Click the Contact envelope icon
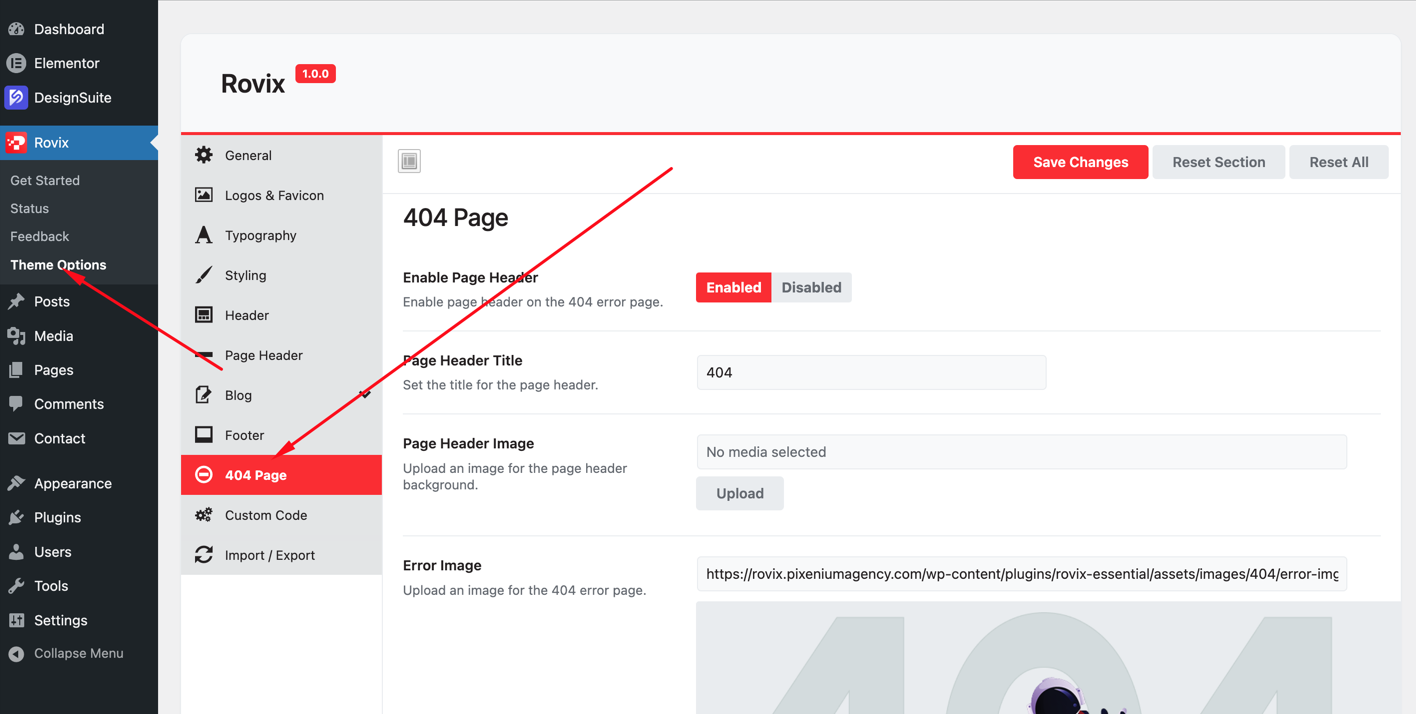Image resolution: width=1417 pixels, height=714 pixels. coord(16,438)
